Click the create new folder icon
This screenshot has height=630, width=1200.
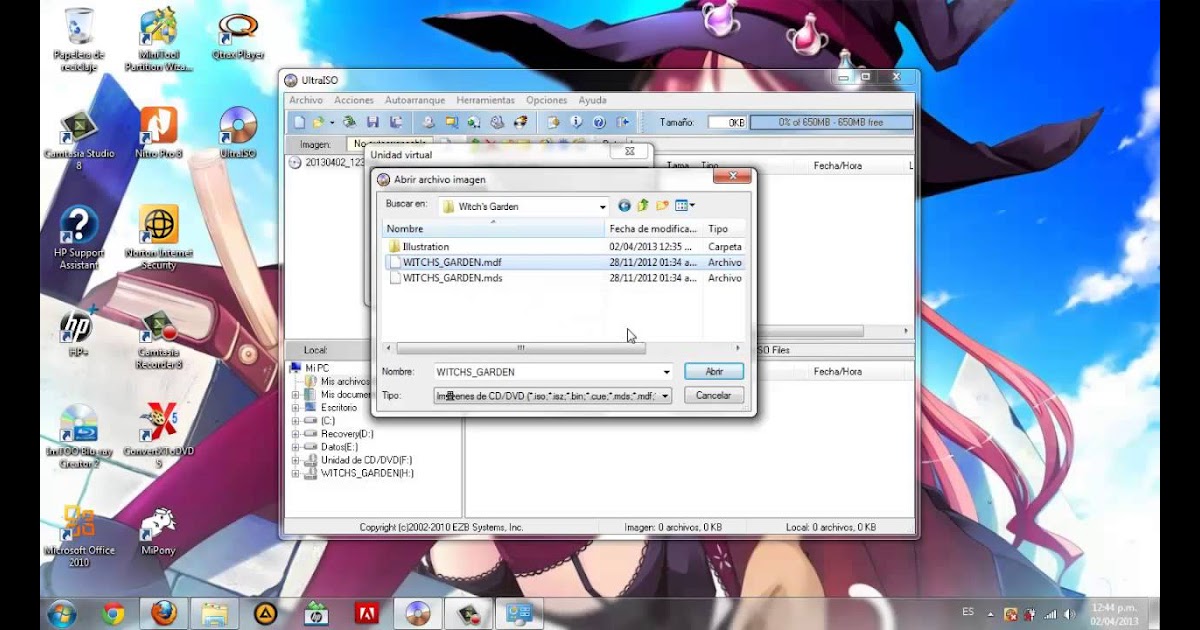click(x=662, y=206)
